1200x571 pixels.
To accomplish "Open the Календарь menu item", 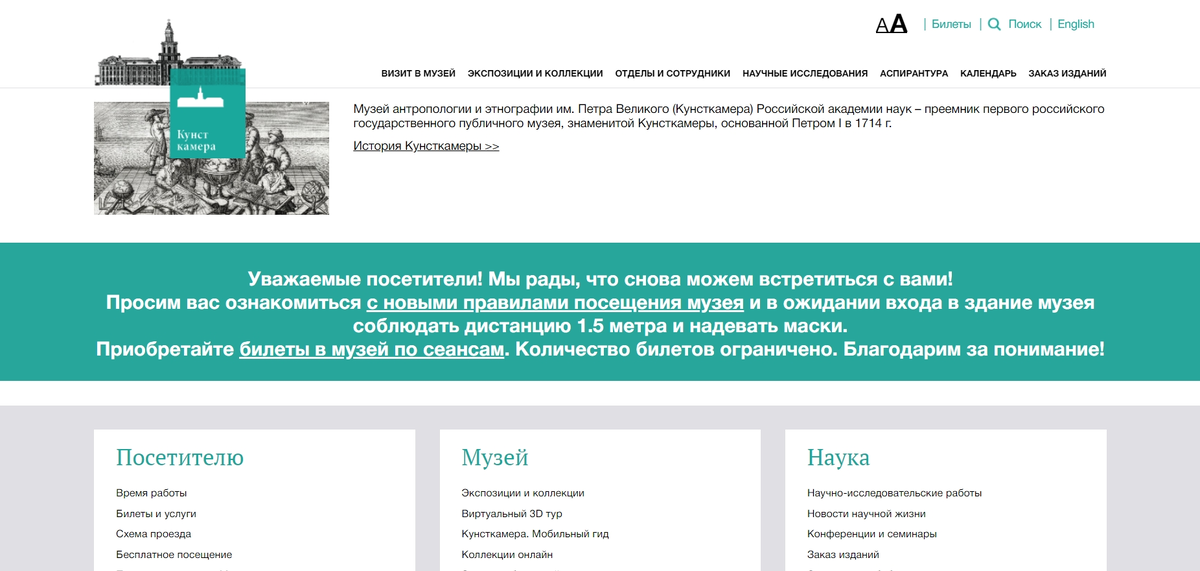I will tap(988, 73).
